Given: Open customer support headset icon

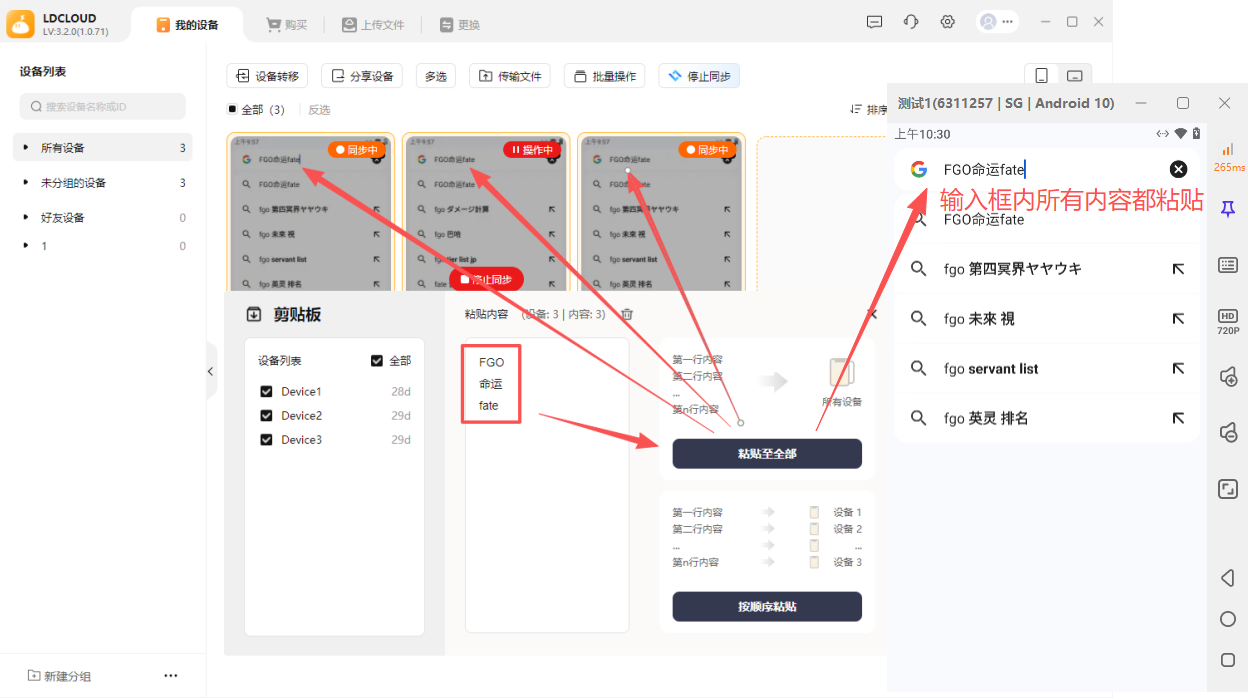Looking at the screenshot, I should [x=910, y=23].
